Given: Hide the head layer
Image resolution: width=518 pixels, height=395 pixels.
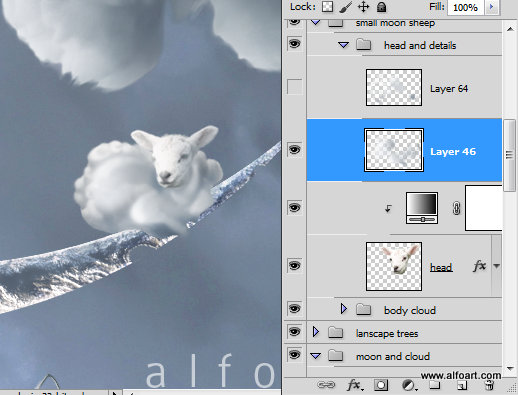Looking at the screenshot, I should tap(294, 266).
